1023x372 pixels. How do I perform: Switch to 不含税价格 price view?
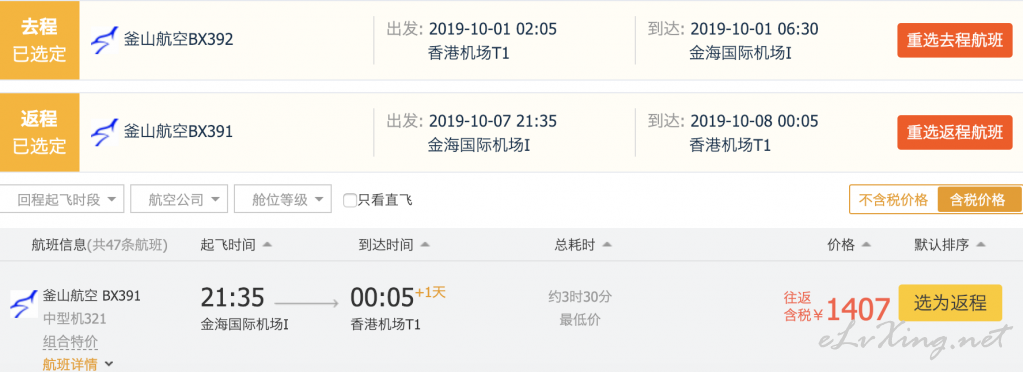[893, 200]
